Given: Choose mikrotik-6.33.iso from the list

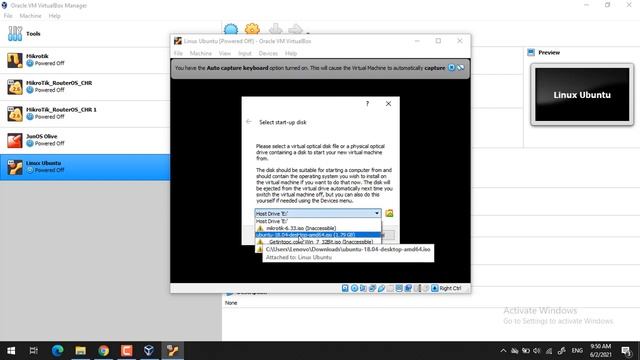Looking at the screenshot, I should coord(318,228).
